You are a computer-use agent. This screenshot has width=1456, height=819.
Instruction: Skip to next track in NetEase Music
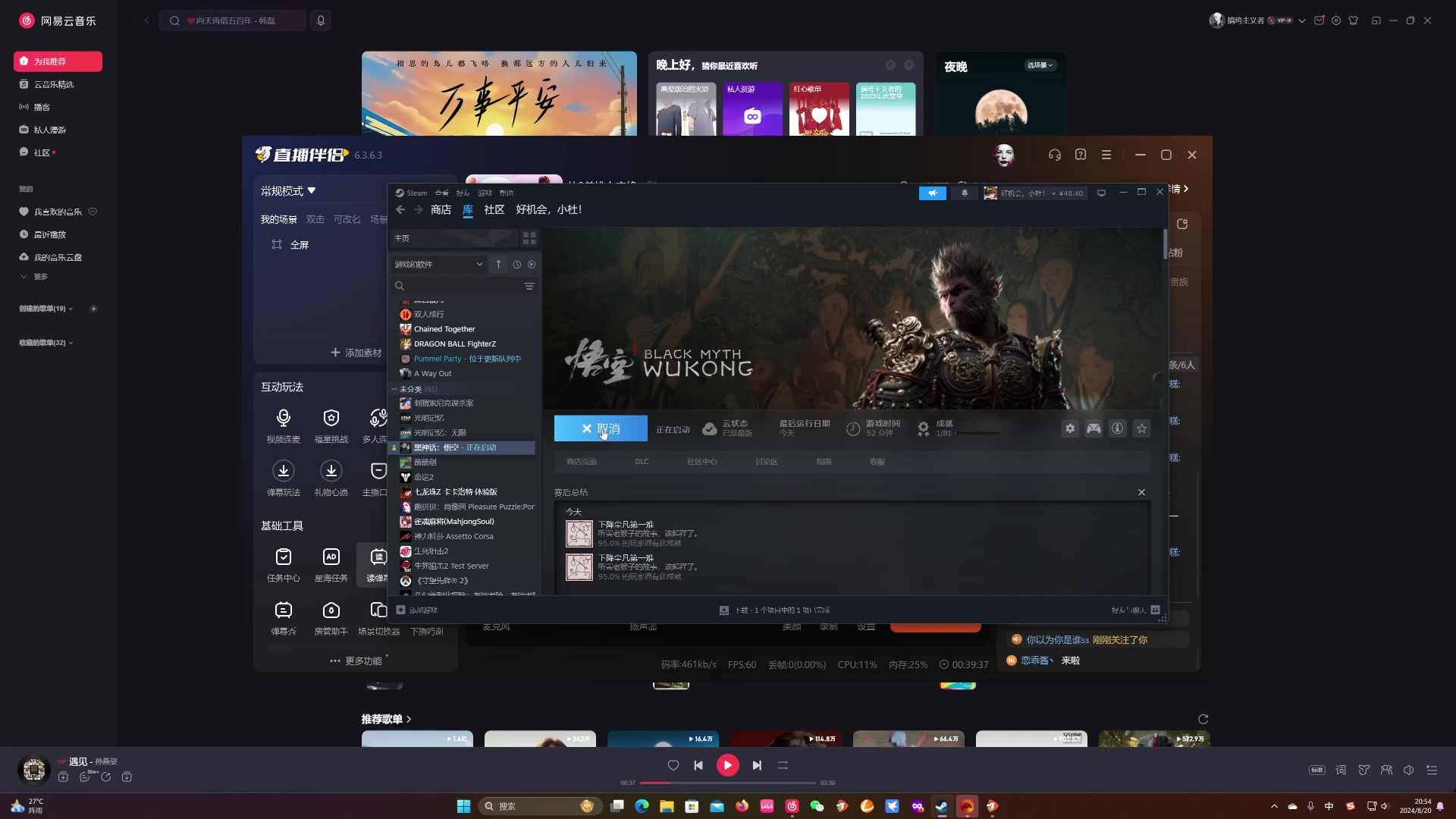757,765
